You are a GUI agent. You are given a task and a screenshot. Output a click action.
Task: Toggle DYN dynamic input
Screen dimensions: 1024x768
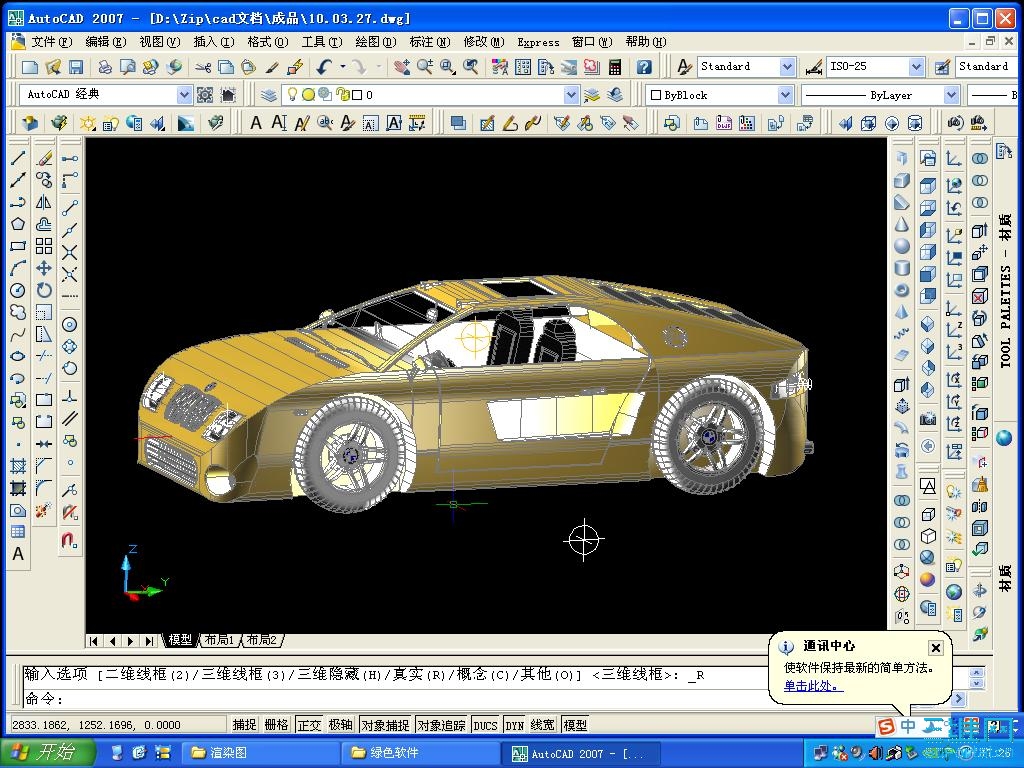(x=515, y=724)
